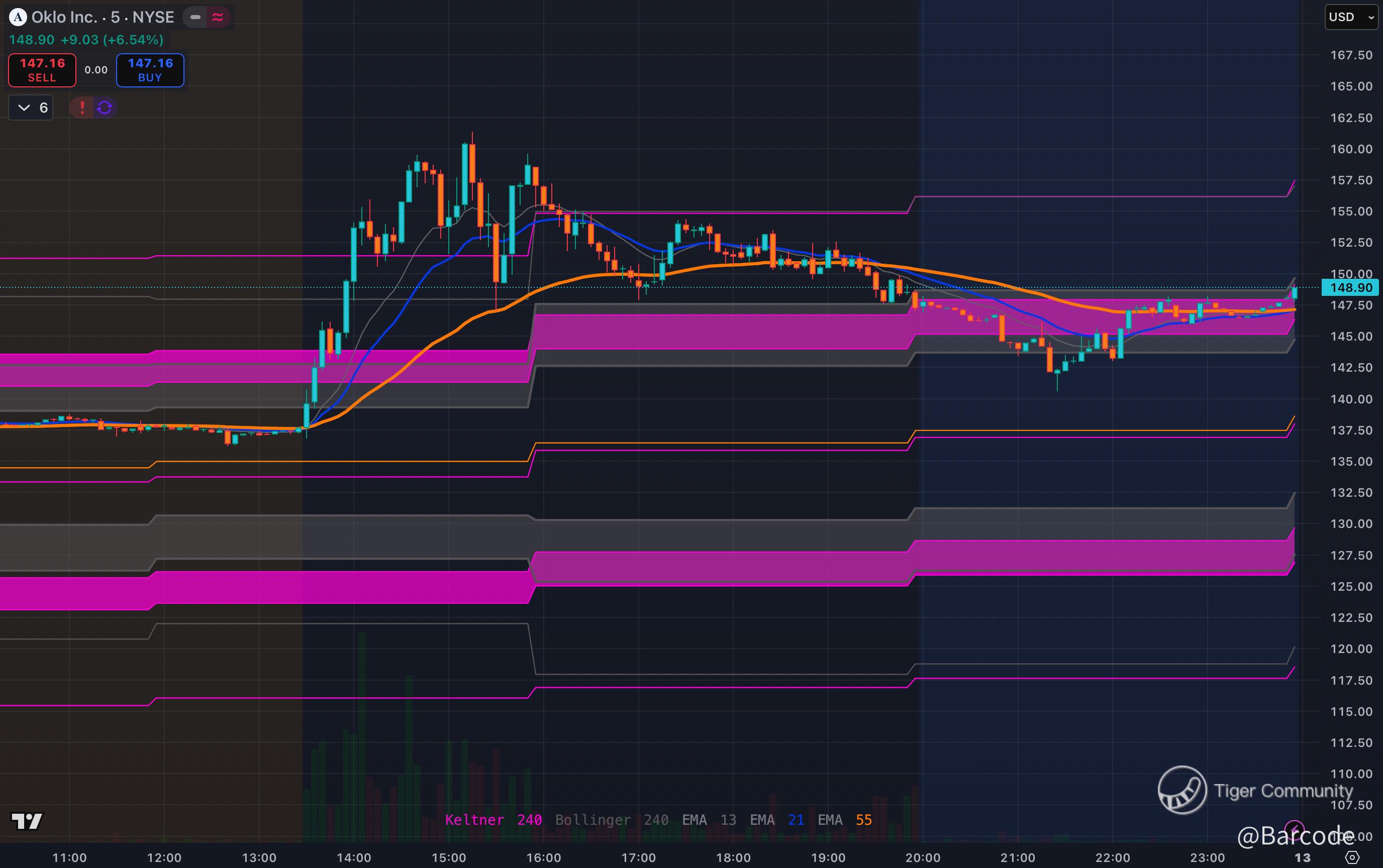Click the TradingView logo at bottom left
Image resolution: width=1383 pixels, height=868 pixels.
tap(27, 821)
